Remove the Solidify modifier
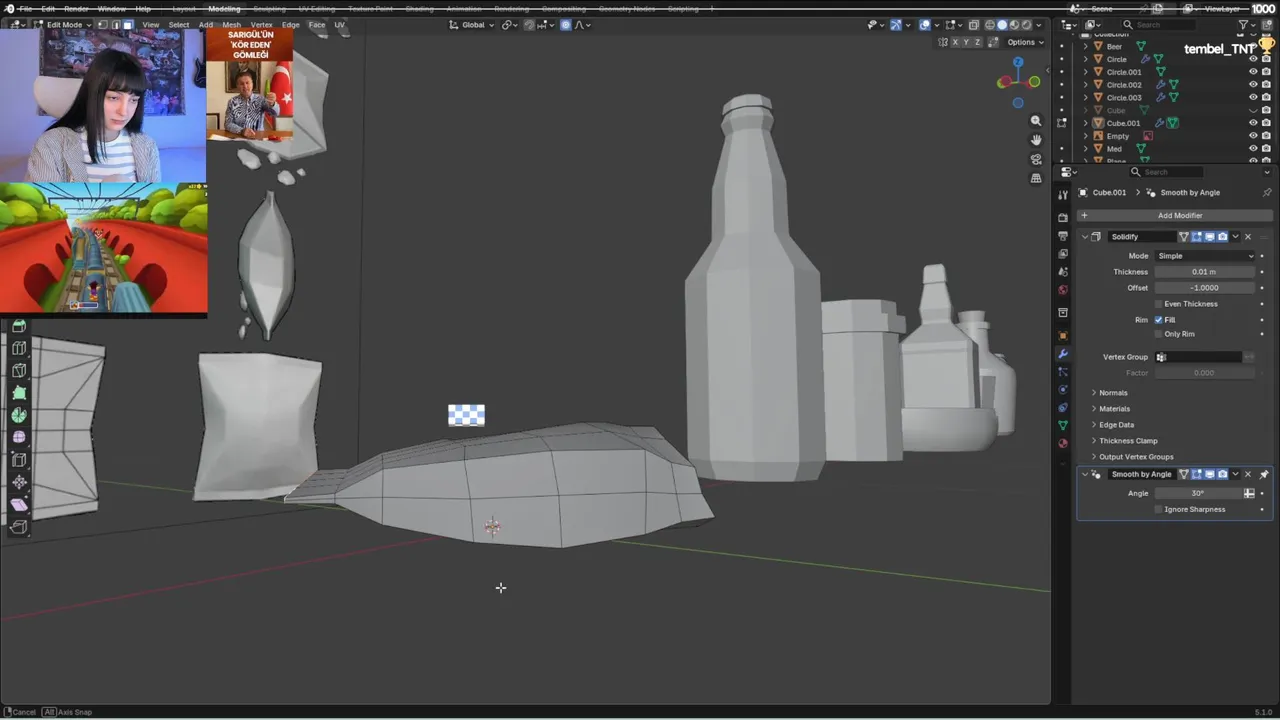Image resolution: width=1280 pixels, height=720 pixels. point(1247,237)
